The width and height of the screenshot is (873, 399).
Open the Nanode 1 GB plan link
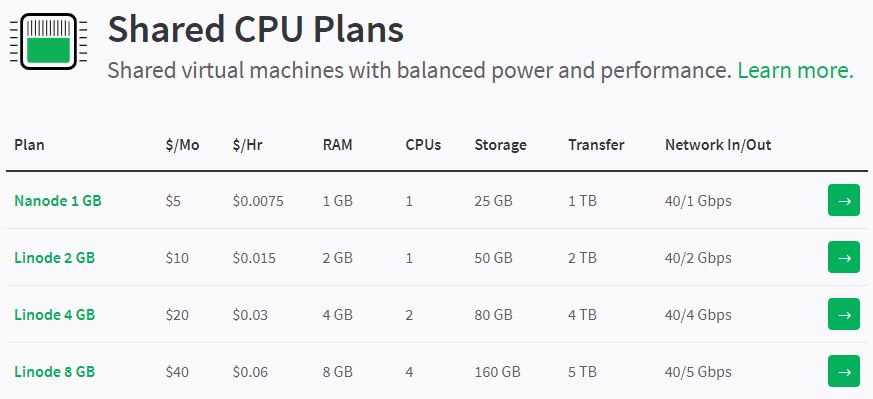(x=58, y=200)
